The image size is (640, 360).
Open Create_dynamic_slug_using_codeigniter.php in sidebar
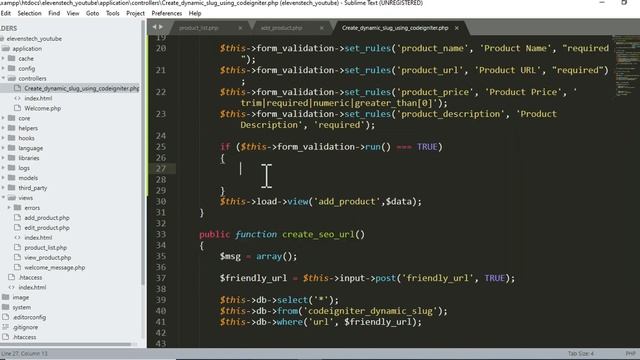click(81, 88)
